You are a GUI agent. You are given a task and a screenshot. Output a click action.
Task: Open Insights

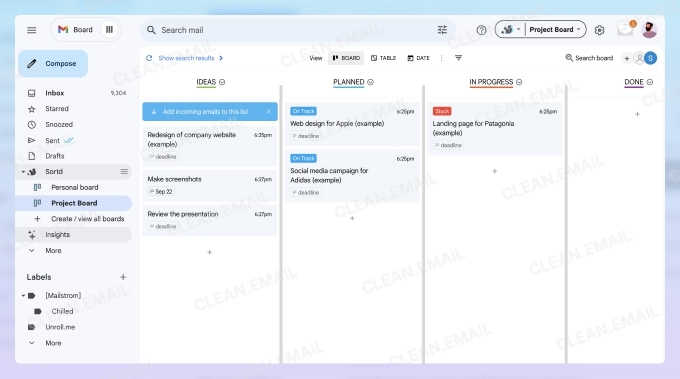tap(74, 235)
